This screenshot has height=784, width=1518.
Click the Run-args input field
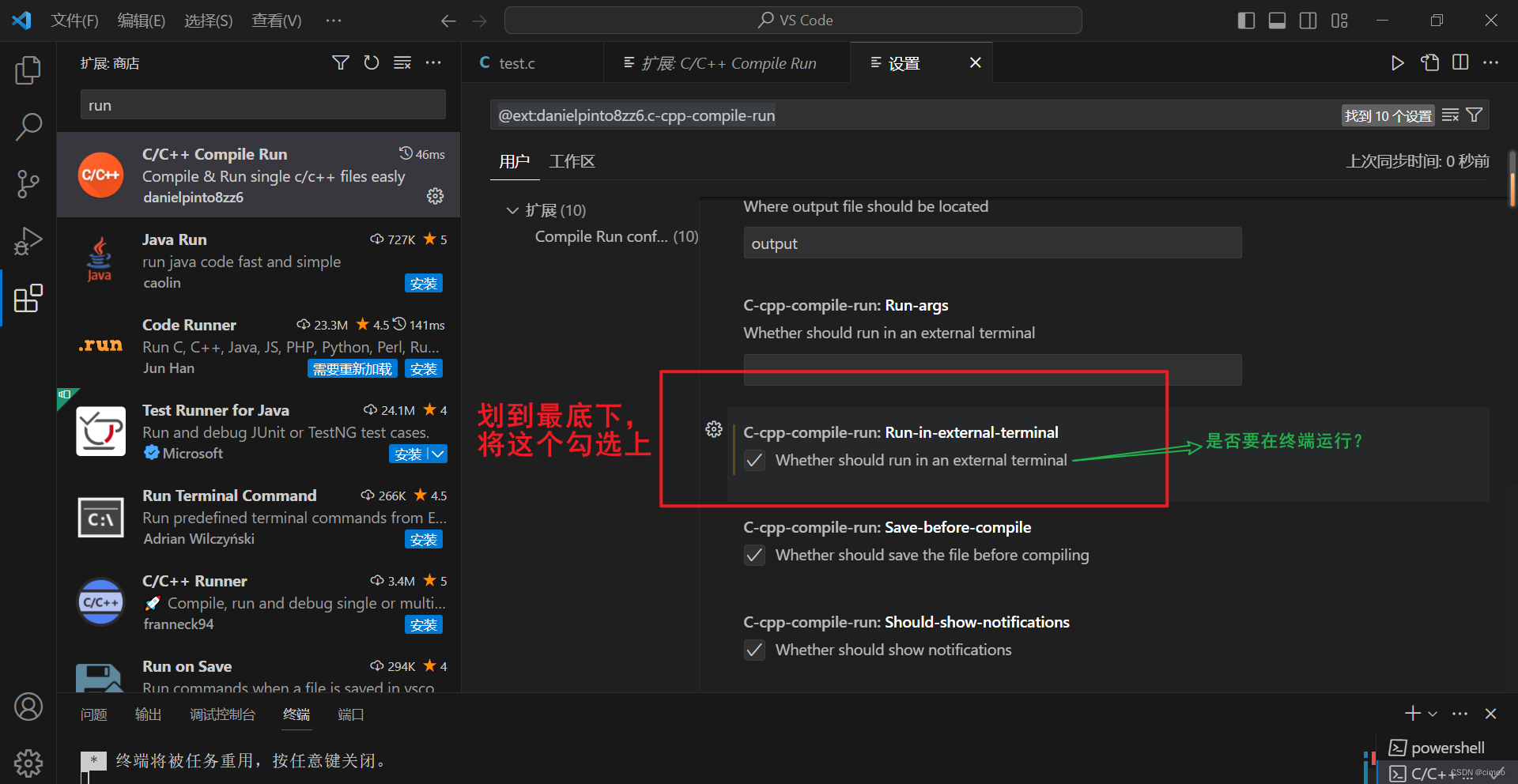pos(992,370)
